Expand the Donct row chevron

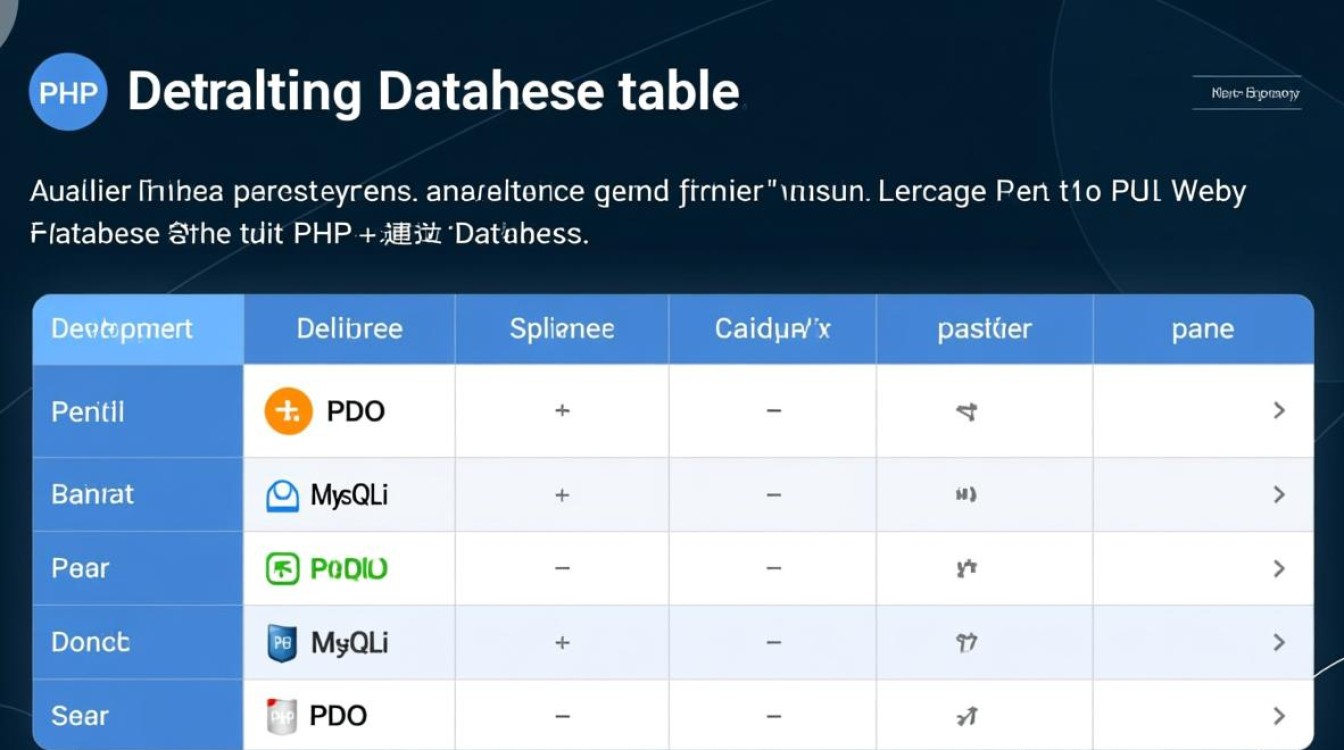click(1279, 643)
